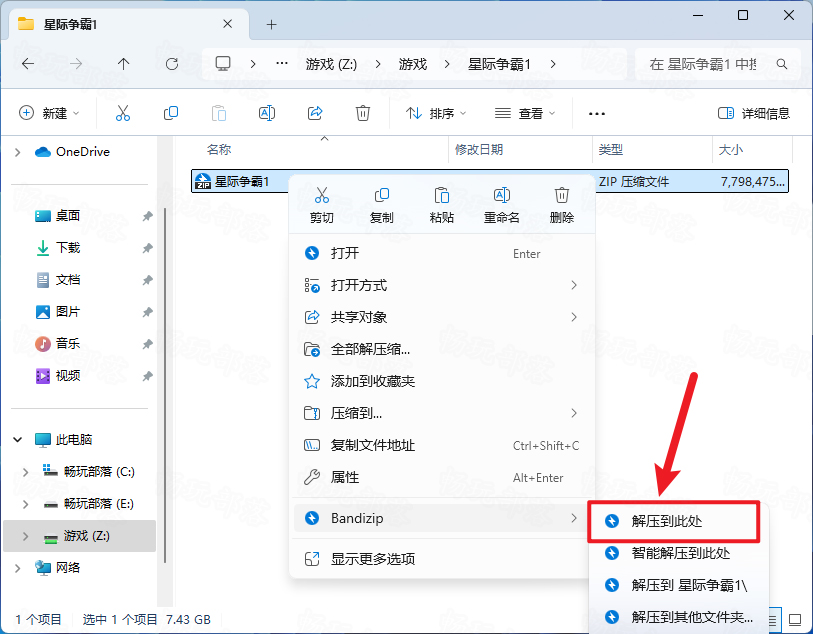Choose 复制文件地址 menu entry

tap(442, 445)
